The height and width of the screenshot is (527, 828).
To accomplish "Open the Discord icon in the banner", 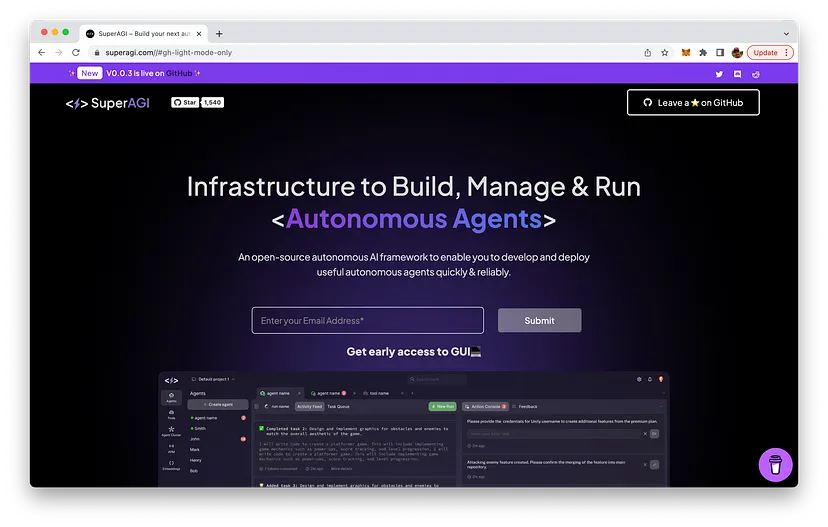I will [737, 74].
